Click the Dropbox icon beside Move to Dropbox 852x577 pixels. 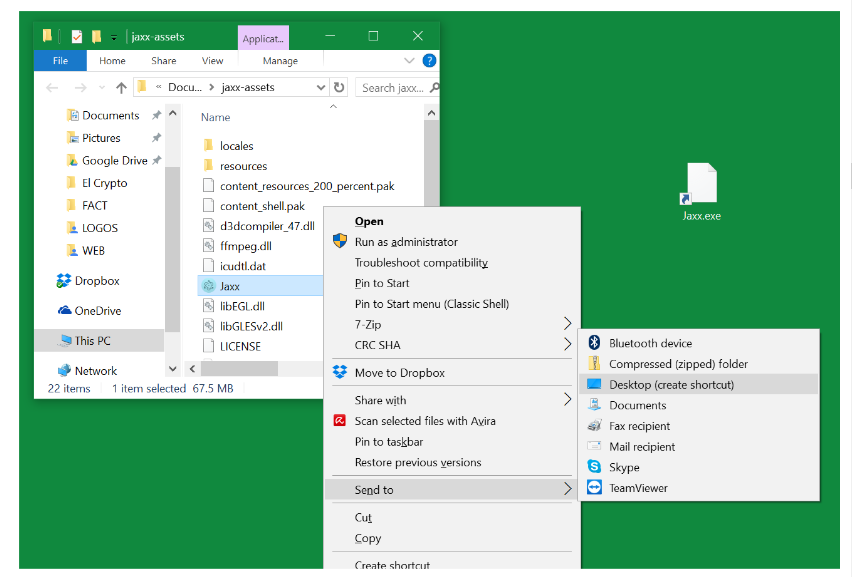click(340, 372)
